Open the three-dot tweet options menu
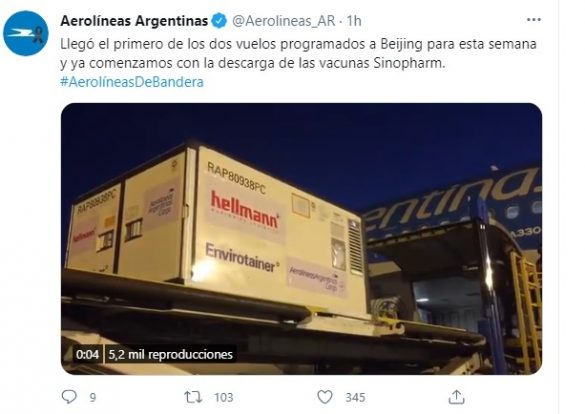The height and width of the screenshot is (414, 585). [x=534, y=20]
